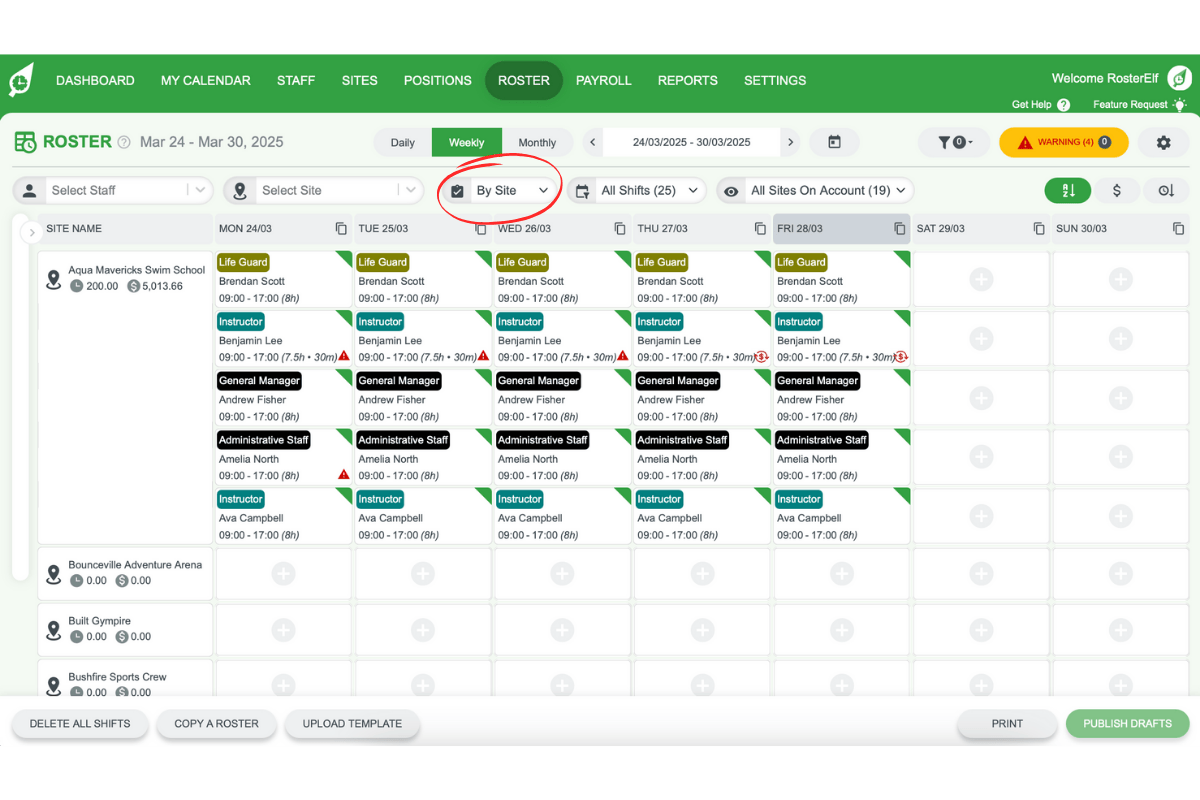Click the 24/03/2025 - 30/03/2025 date field
Viewport: 1200px width, 800px height.
click(x=692, y=142)
